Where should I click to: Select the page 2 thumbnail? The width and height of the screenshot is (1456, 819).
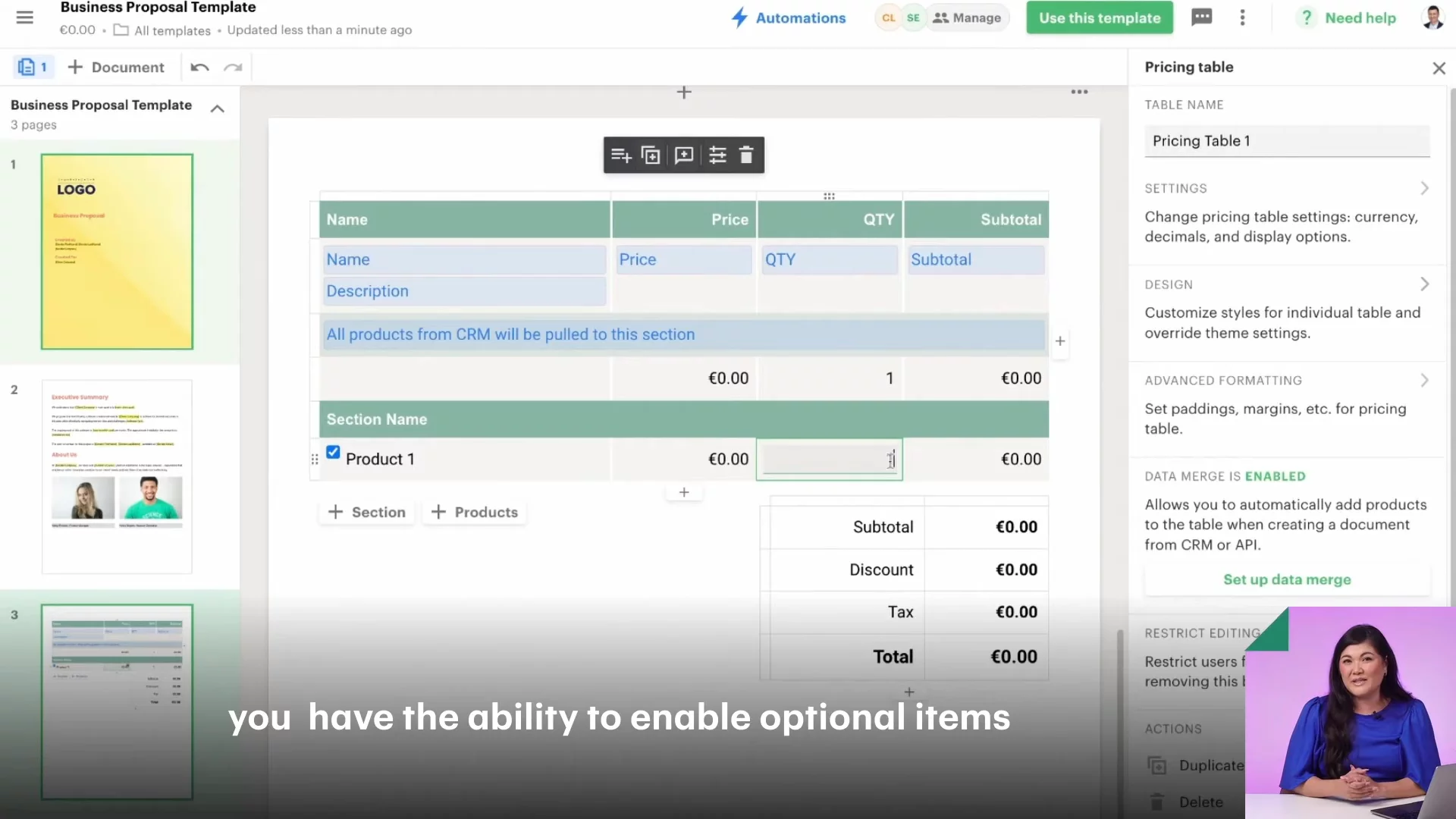pos(117,476)
